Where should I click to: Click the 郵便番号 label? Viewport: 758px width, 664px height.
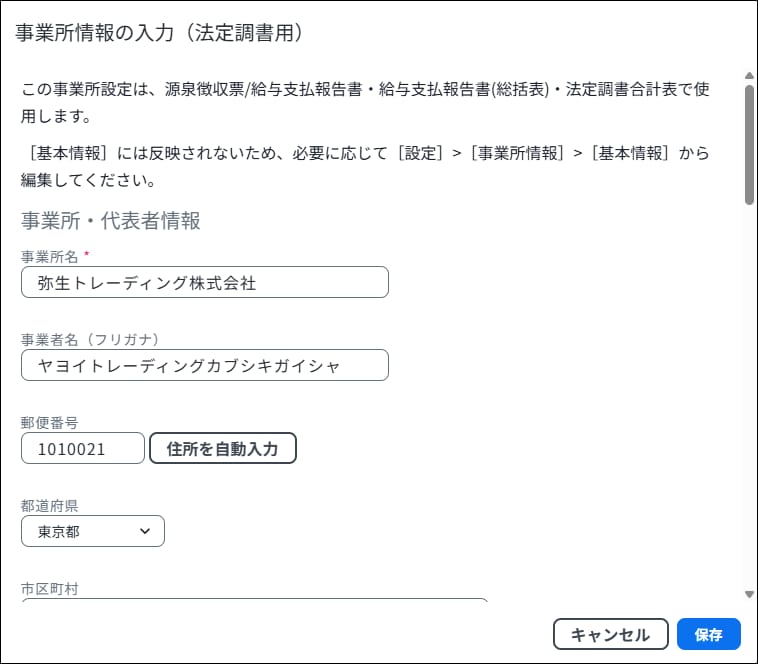point(49,422)
